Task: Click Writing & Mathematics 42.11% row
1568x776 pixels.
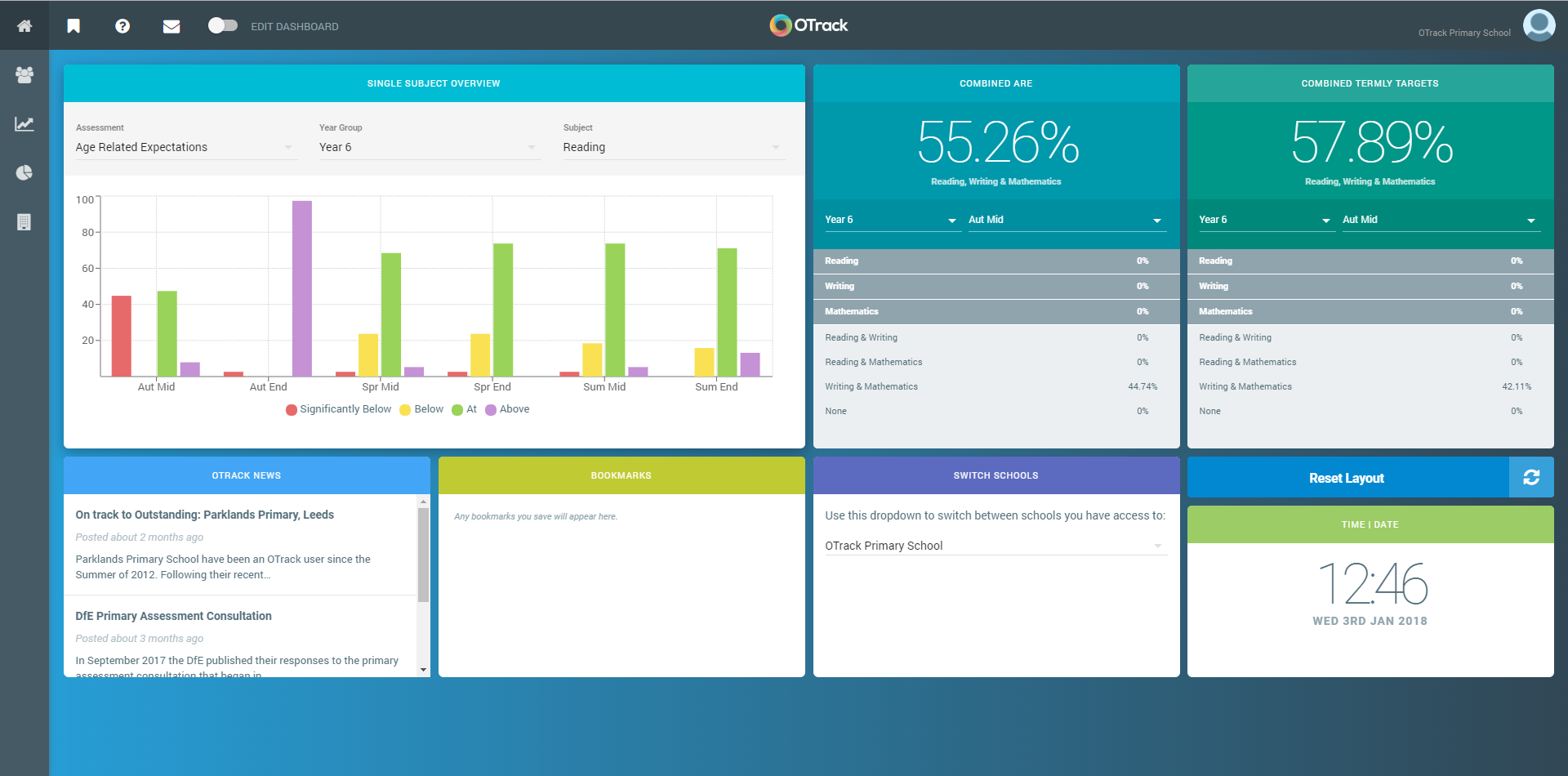Action: (x=1370, y=386)
